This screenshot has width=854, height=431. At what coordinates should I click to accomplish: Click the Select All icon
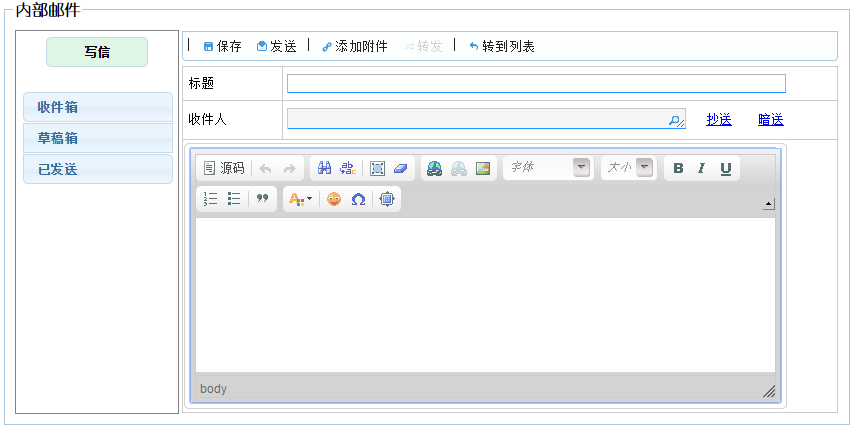[377, 168]
